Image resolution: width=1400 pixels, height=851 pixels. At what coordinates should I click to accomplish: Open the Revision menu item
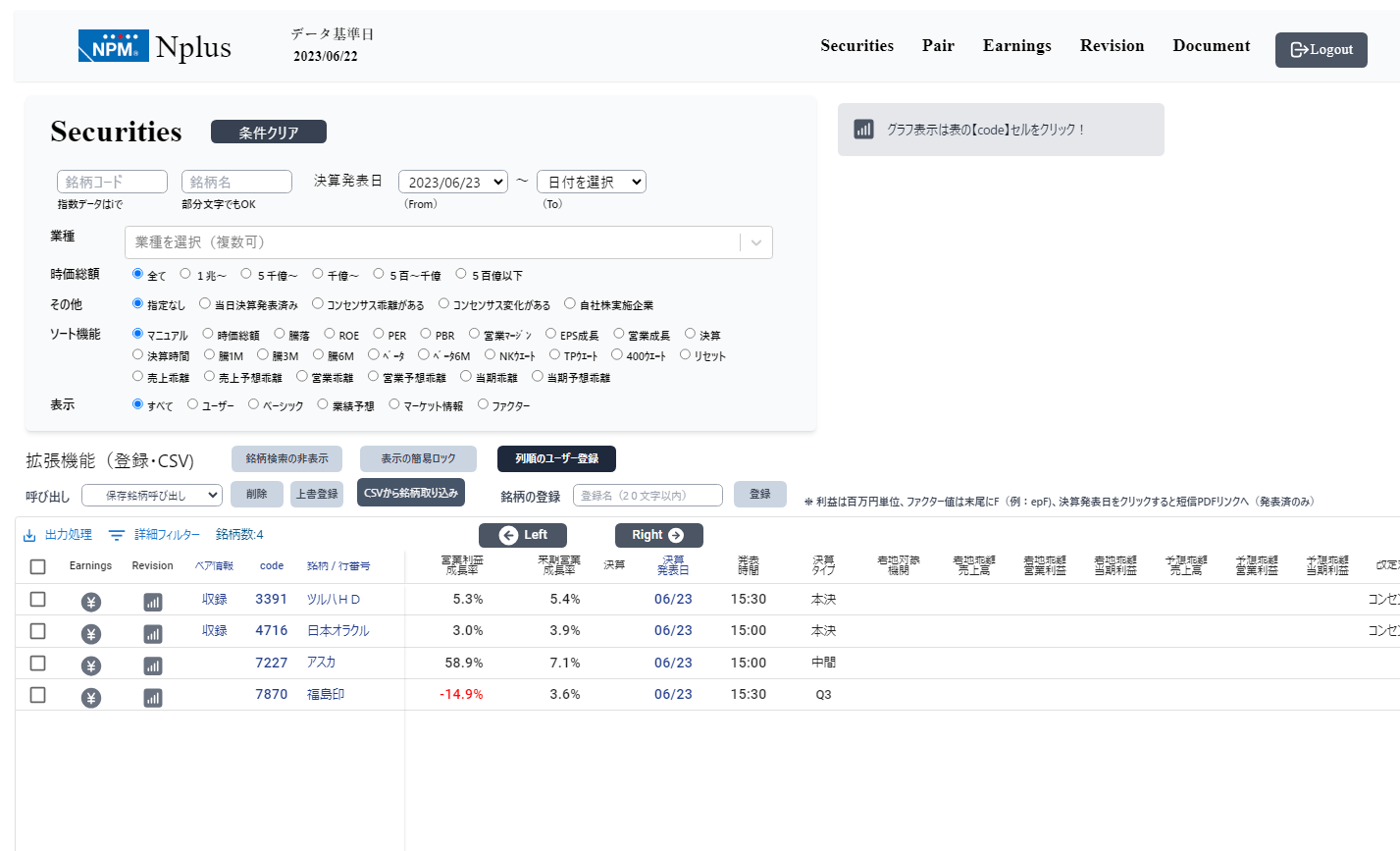[1112, 46]
